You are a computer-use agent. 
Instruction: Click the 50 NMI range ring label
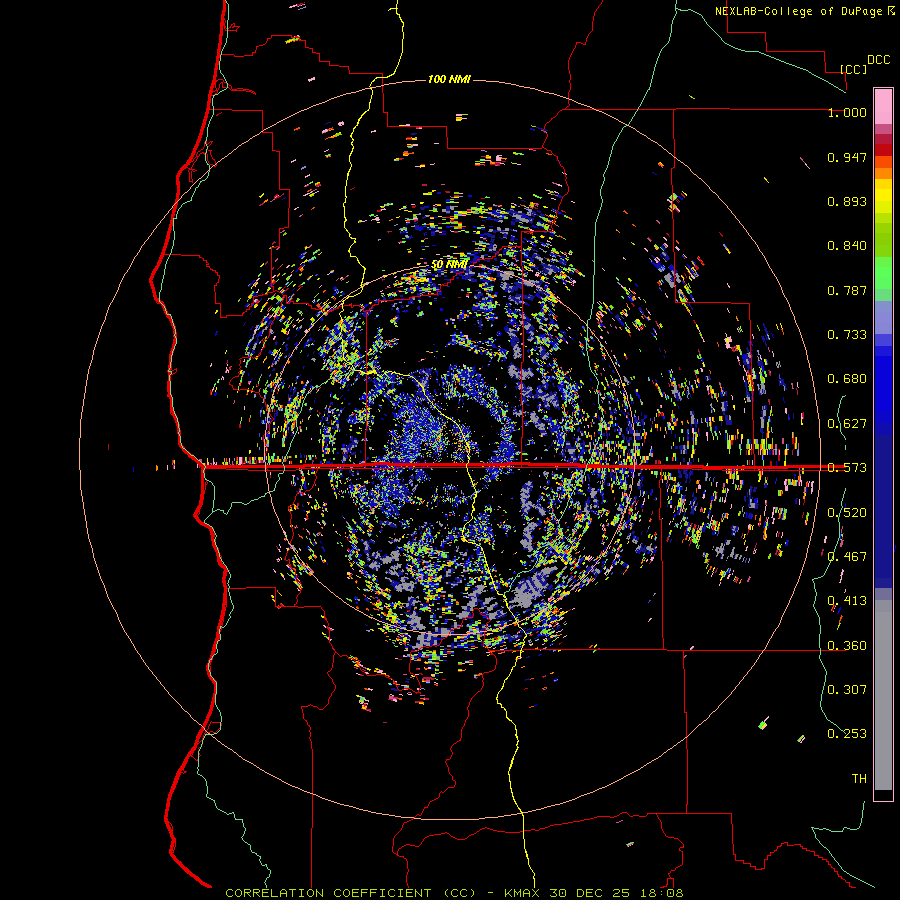coord(449,265)
